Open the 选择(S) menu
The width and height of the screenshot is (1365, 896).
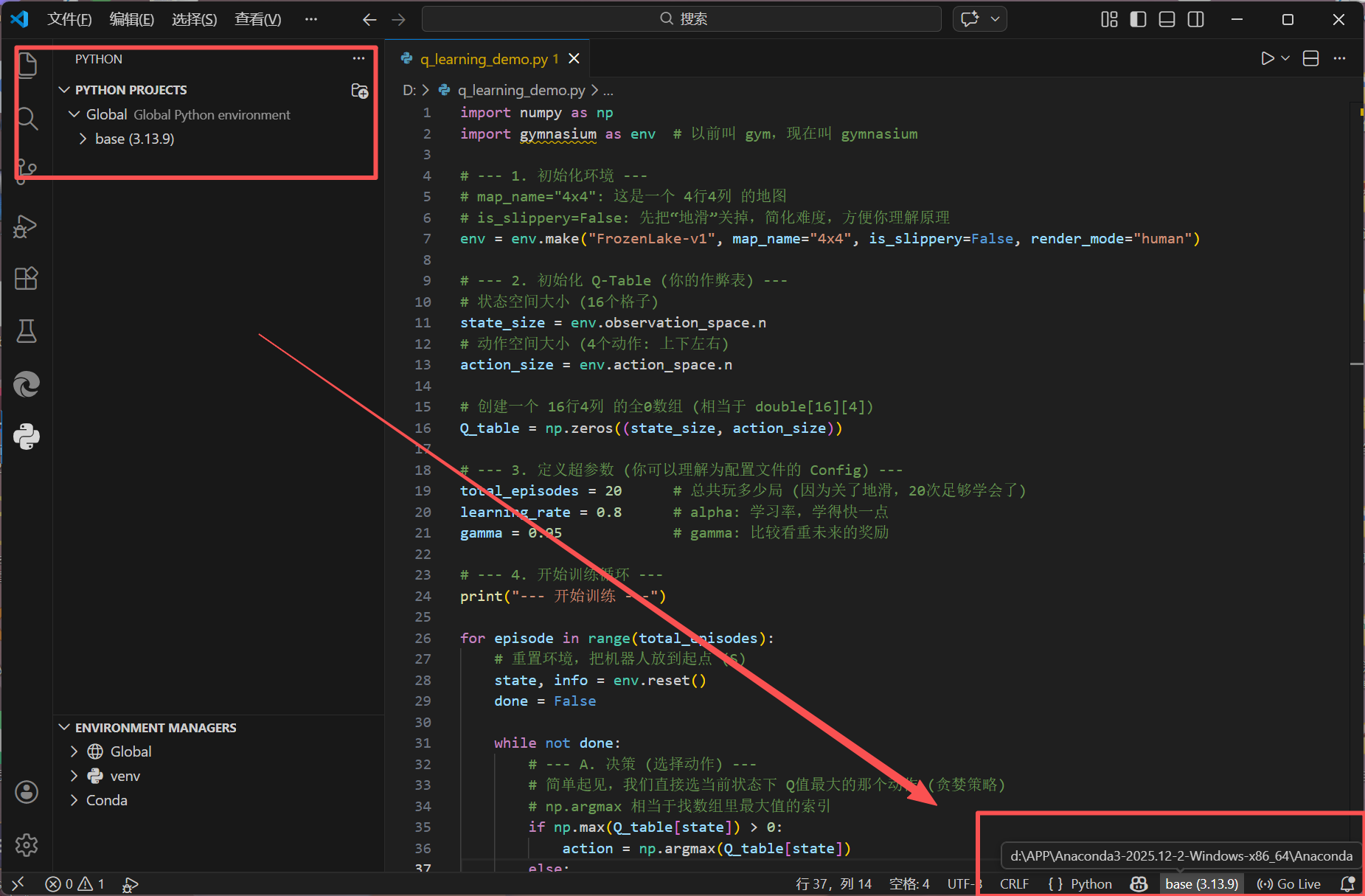pos(195,19)
